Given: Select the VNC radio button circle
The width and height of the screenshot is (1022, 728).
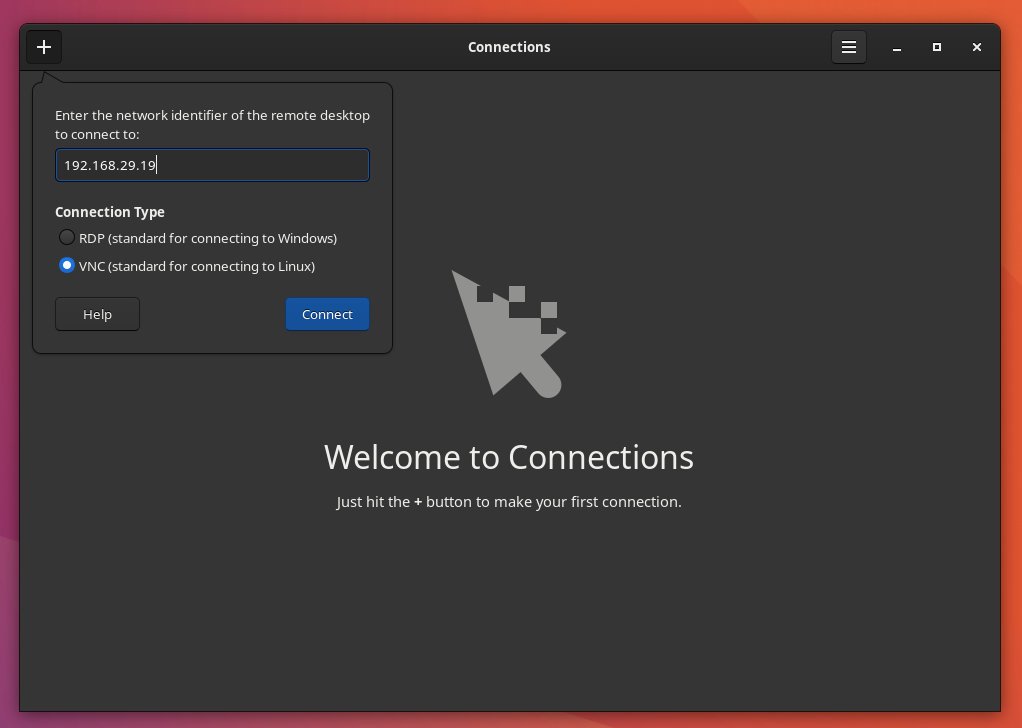Looking at the screenshot, I should 67,266.
